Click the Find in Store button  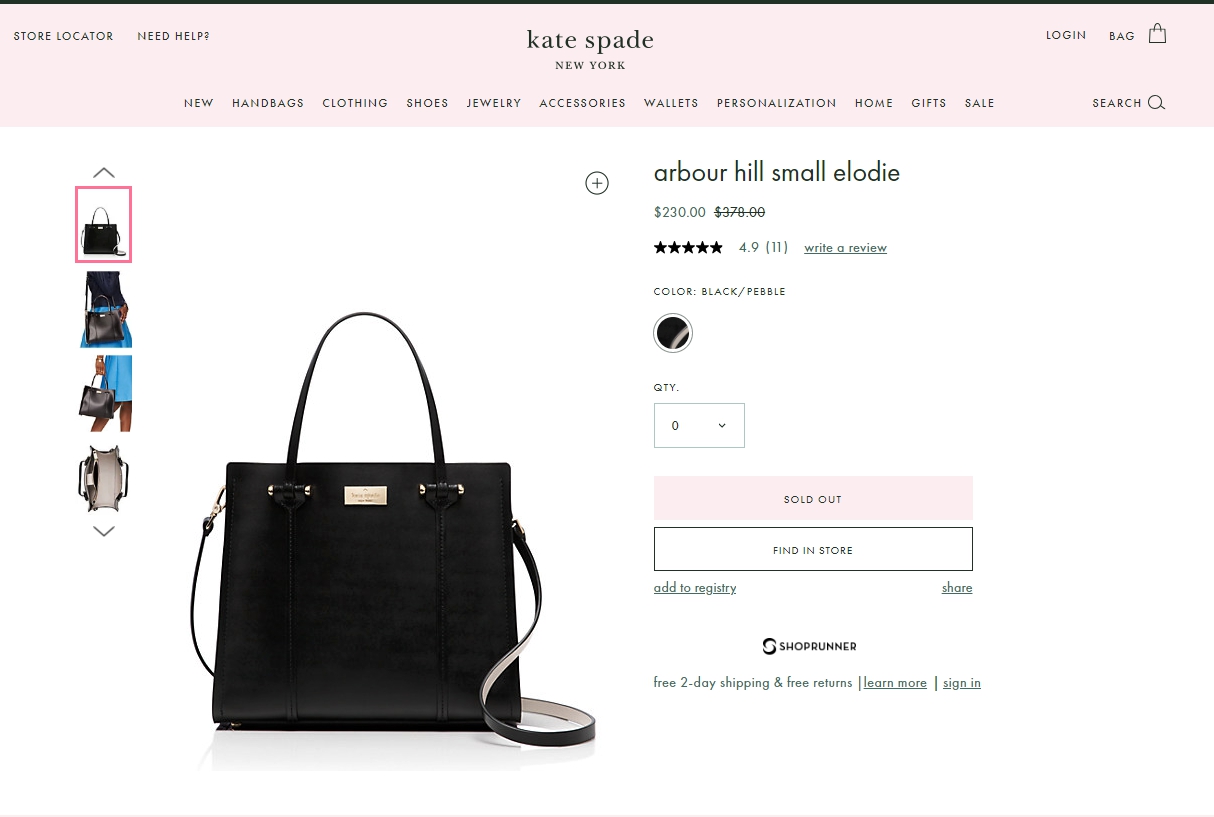pyautogui.click(x=813, y=549)
